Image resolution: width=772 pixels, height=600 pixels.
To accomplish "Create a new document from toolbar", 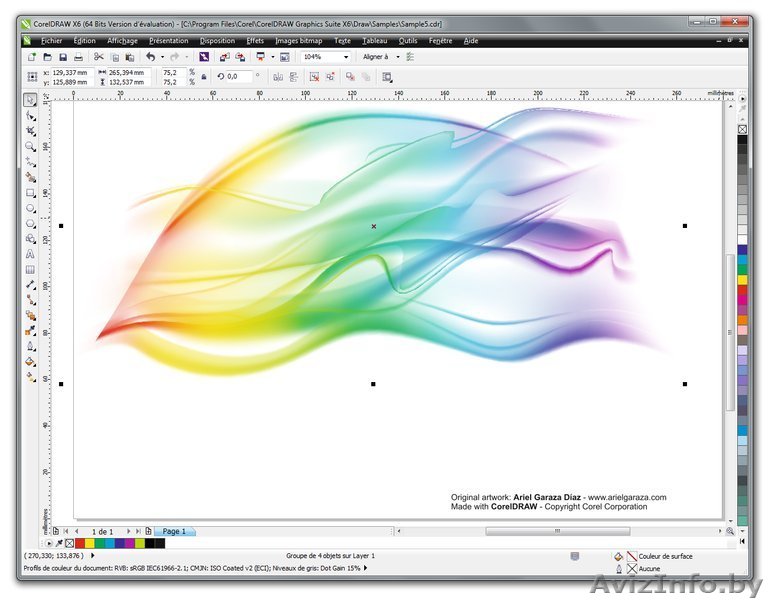I will pos(32,57).
